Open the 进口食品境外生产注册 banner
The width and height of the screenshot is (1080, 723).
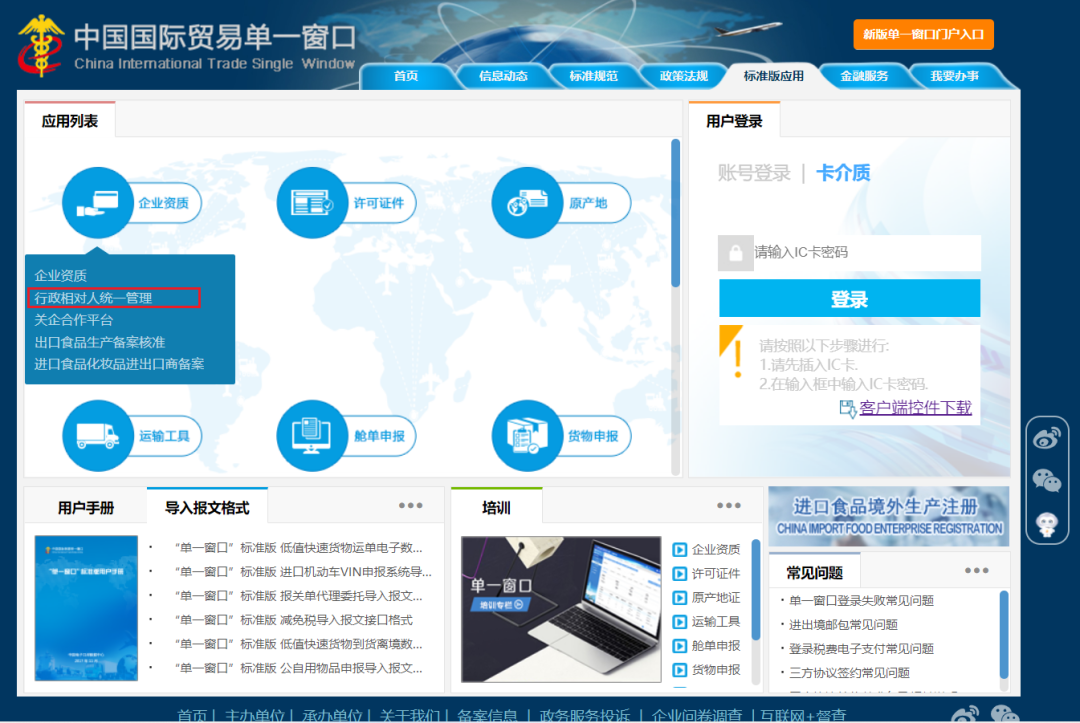coord(889,516)
